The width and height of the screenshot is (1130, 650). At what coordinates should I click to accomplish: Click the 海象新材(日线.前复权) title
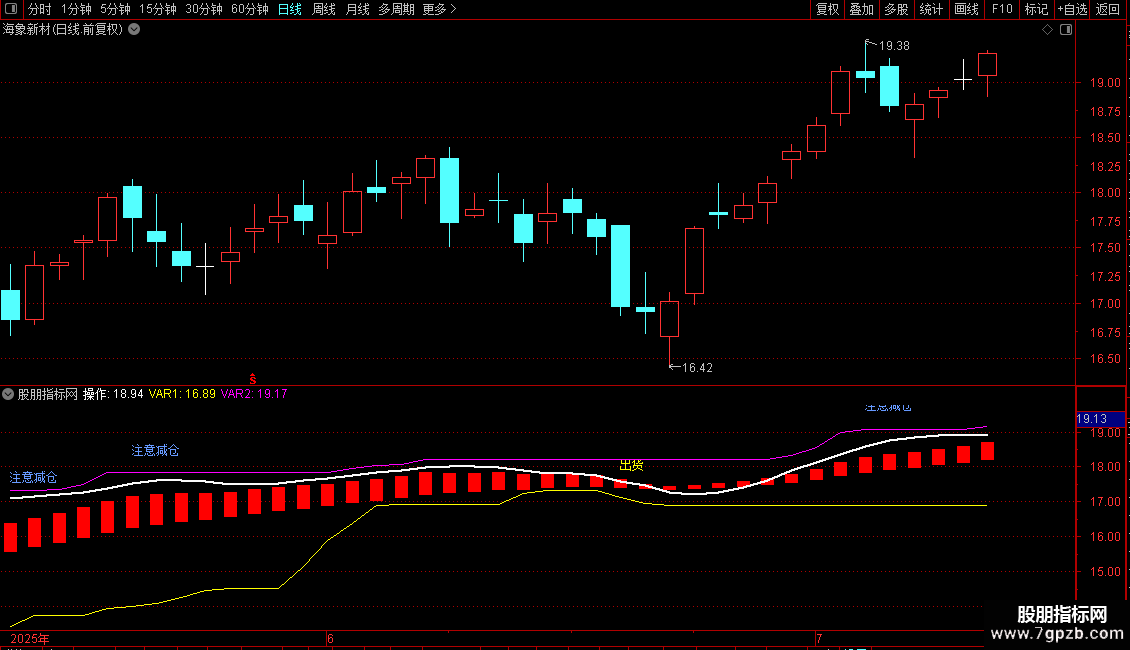click(x=63, y=30)
